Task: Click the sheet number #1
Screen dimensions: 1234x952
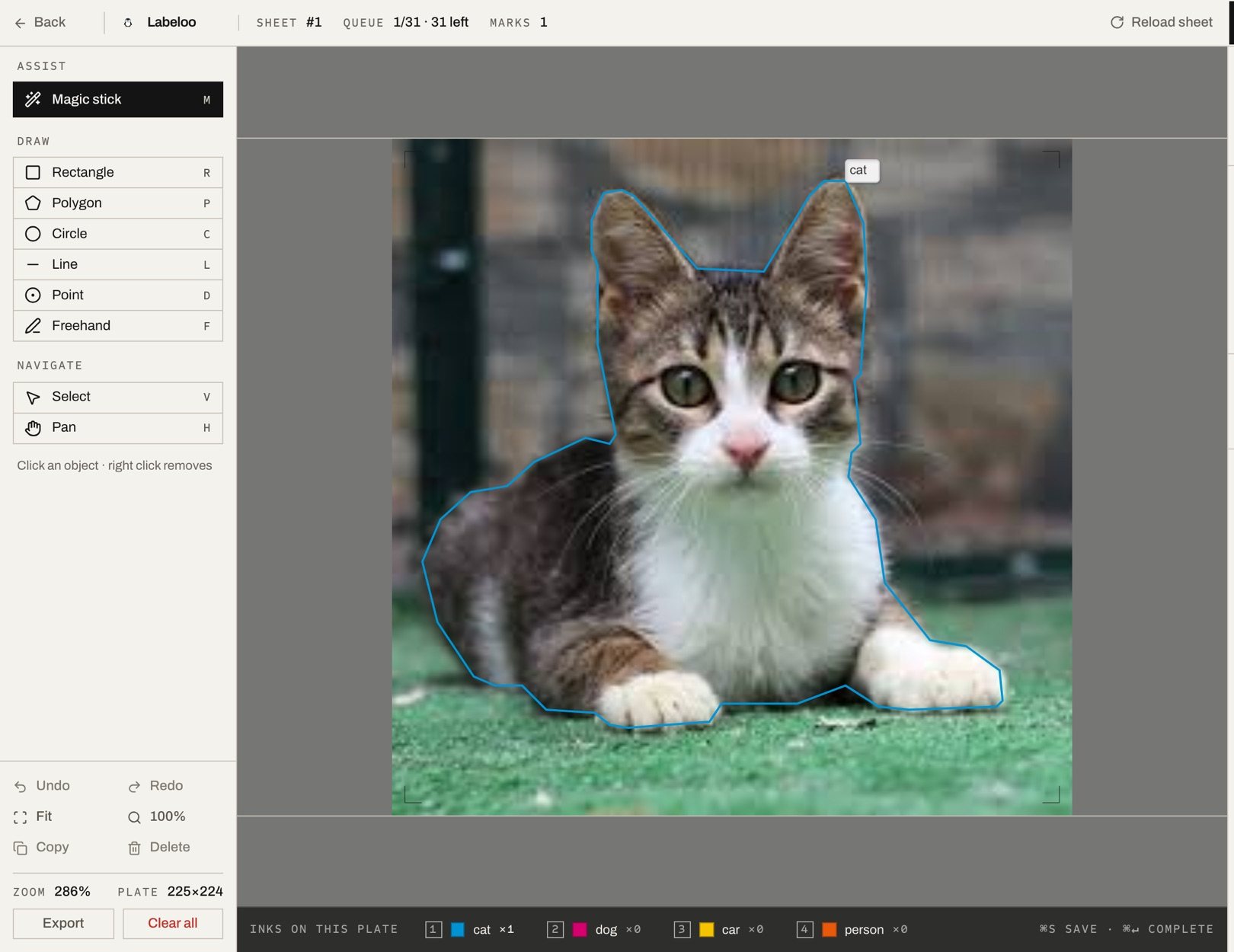Action: point(314,22)
